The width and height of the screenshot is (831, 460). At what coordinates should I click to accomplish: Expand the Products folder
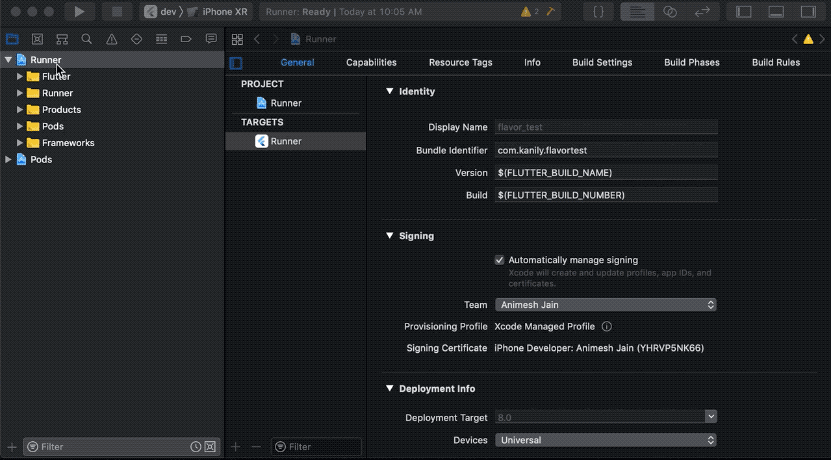[20, 110]
